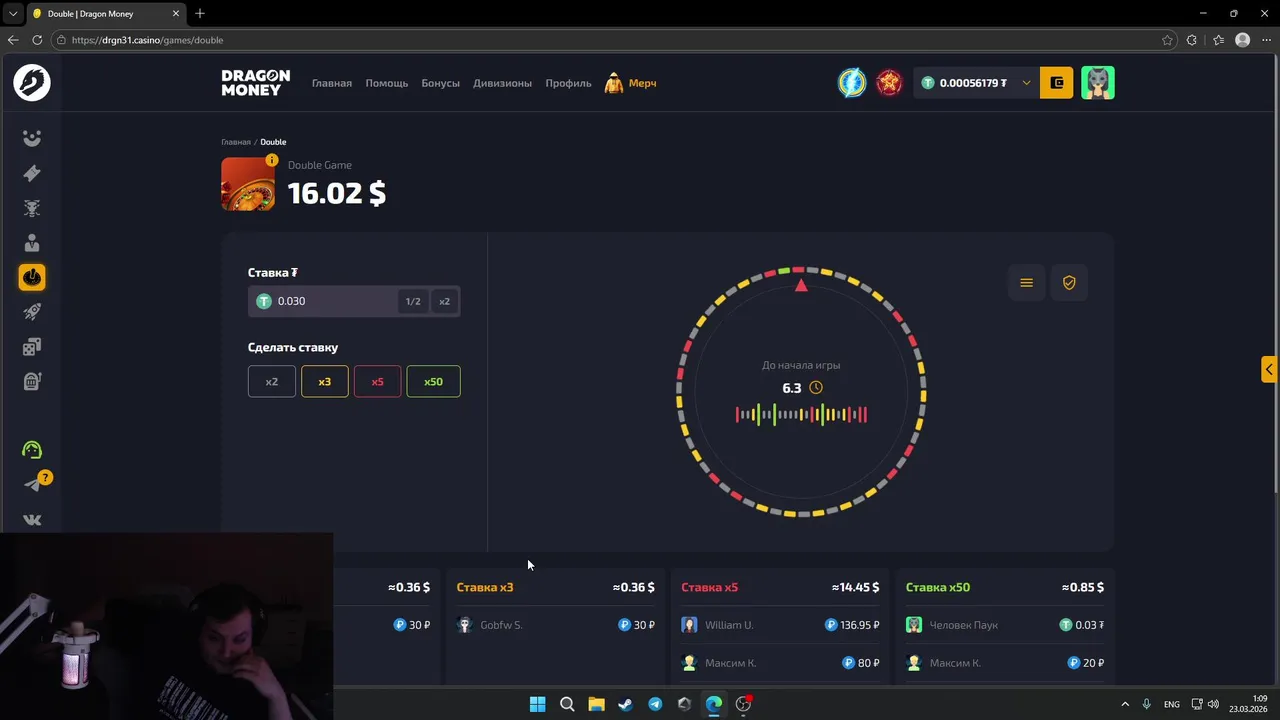Image resolution: width=1280 pixels, height=720 pixels.
Task: Open Telegram from the taskbar
Action: coord(655,704)
